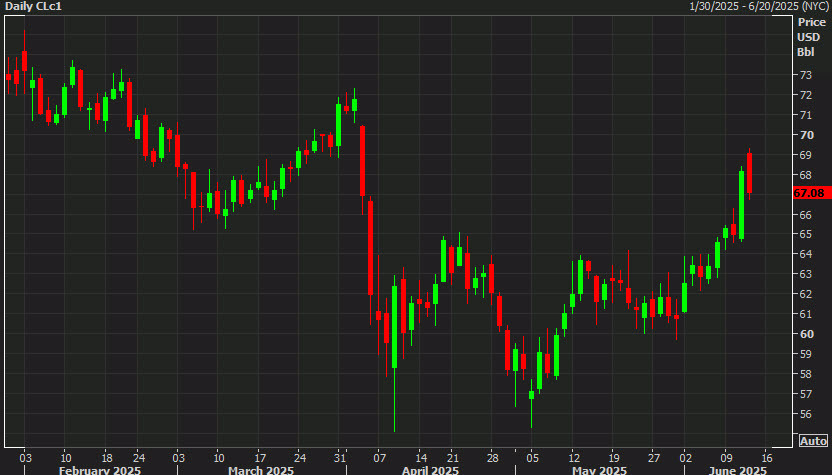The image size is (832, 475).
Task: Select the Daily CLc1 chart title
Action: (33, 6)
